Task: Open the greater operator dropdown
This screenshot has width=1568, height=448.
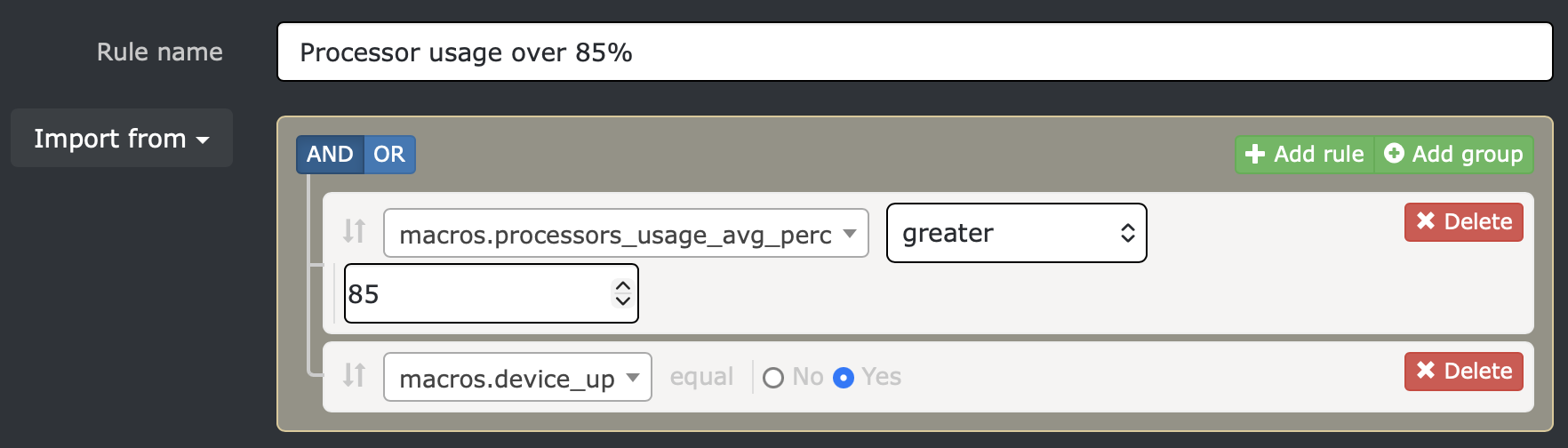Action: tap(1016, 233)
